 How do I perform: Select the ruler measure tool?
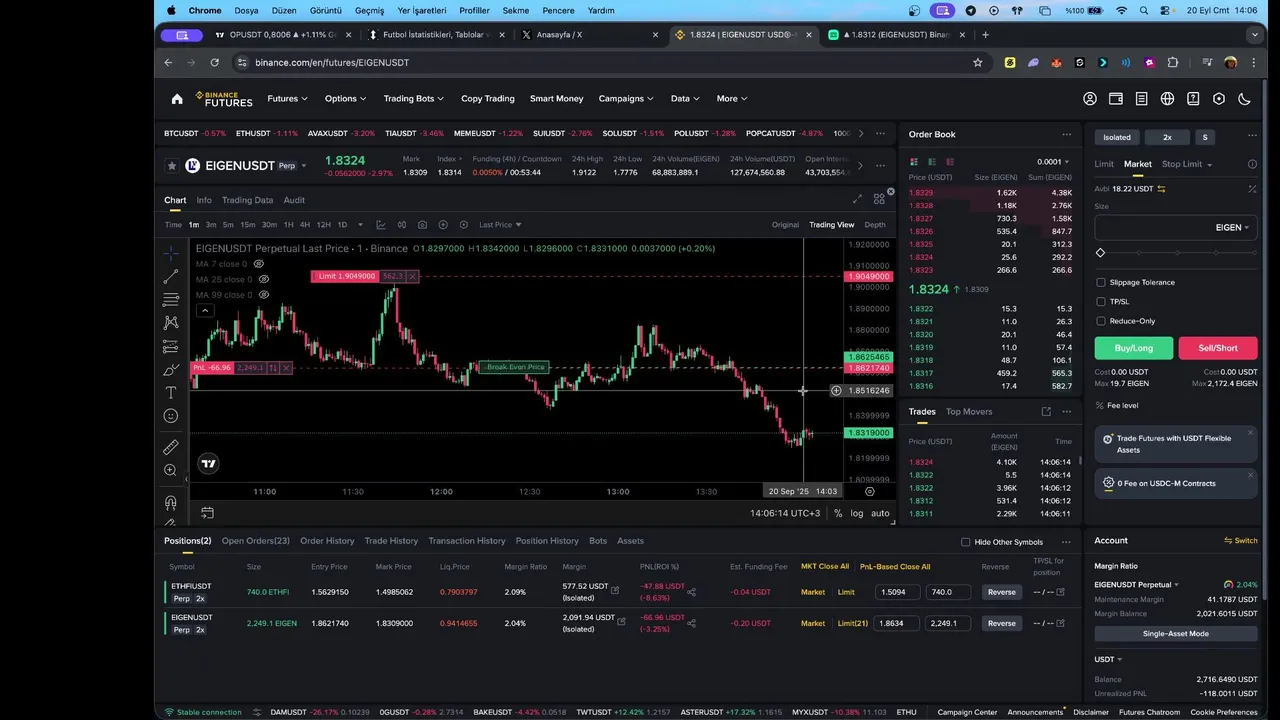(171, 447)
